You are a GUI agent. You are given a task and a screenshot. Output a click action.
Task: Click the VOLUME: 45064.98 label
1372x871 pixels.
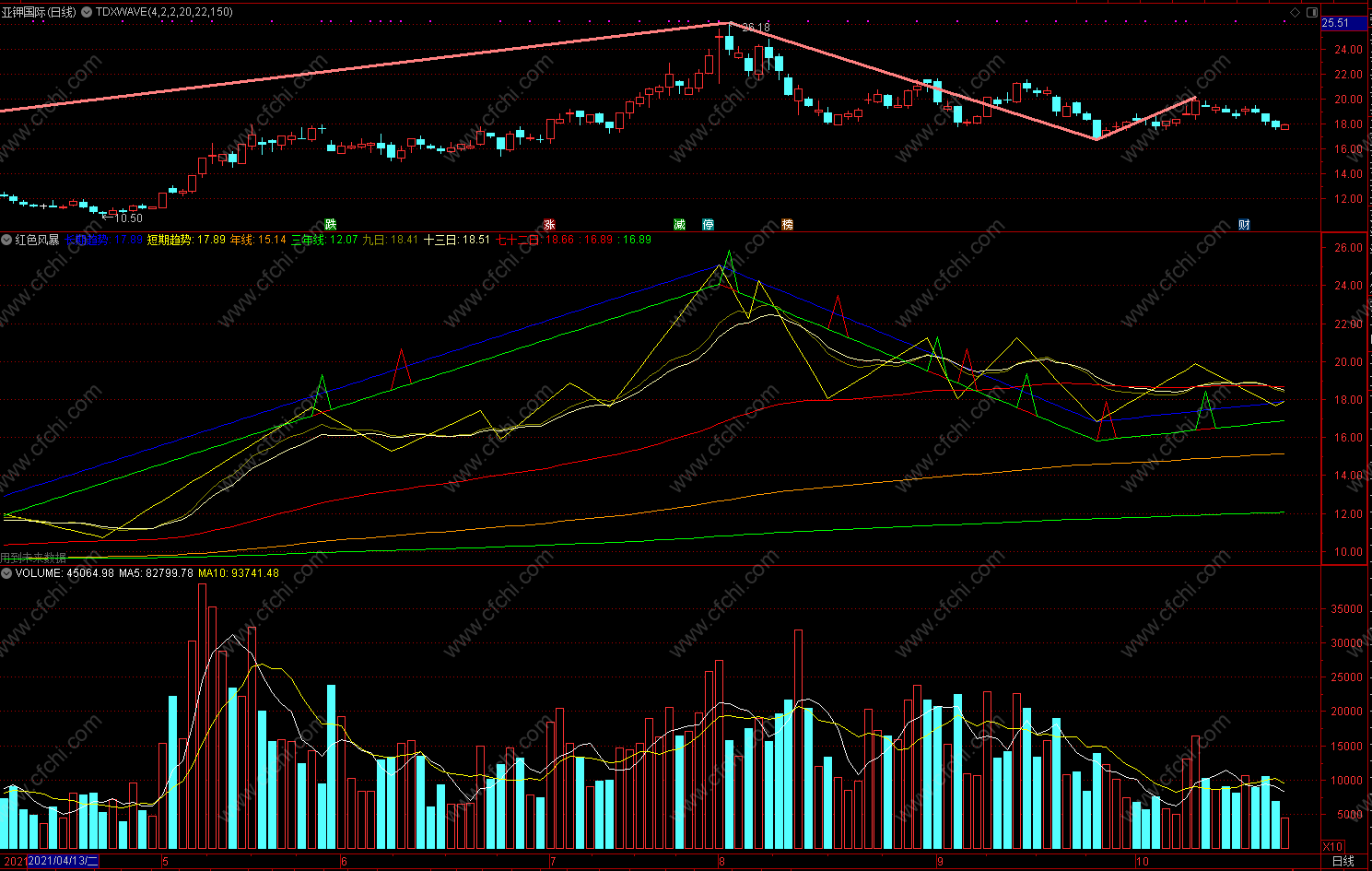64,573
